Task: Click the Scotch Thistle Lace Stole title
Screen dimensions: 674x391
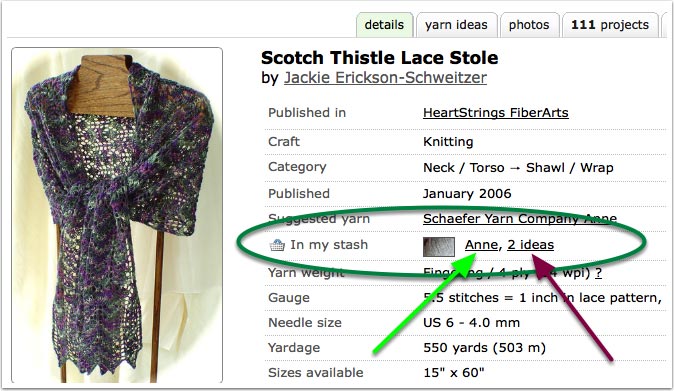Action: click(x=380, y=58)
